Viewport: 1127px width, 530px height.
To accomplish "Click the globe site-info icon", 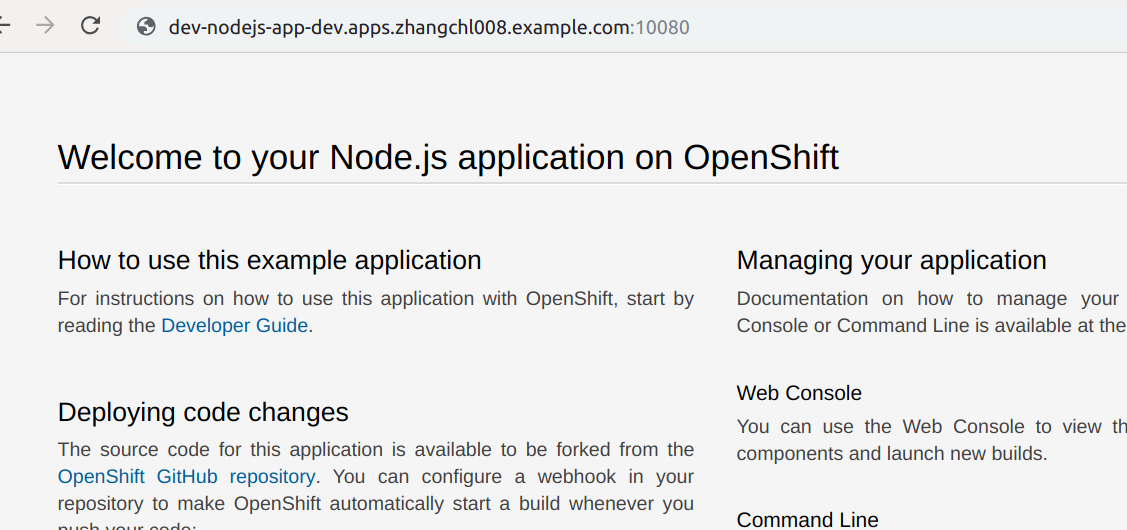I will point(147,27).
